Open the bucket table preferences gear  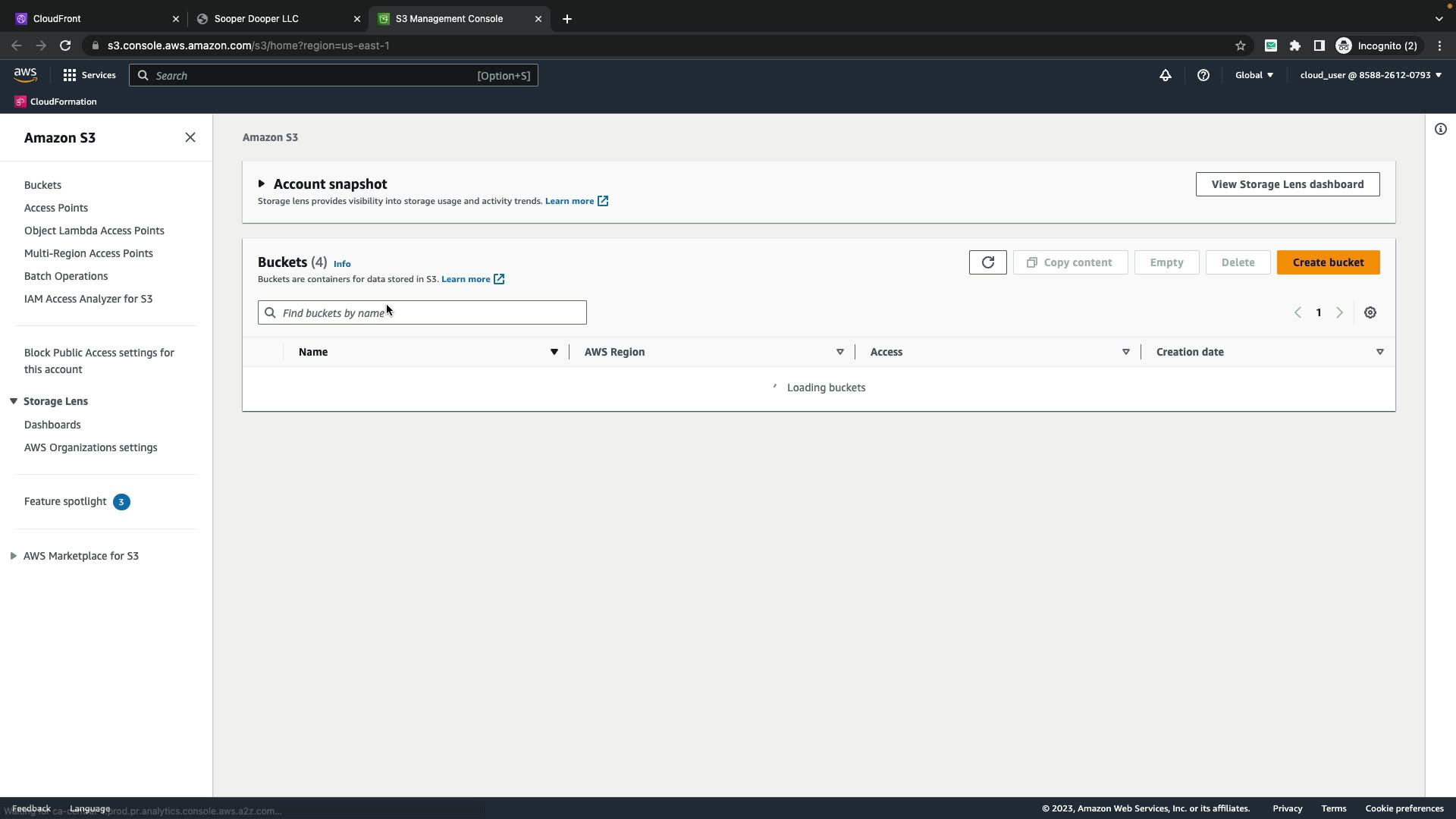(1370, 312)
